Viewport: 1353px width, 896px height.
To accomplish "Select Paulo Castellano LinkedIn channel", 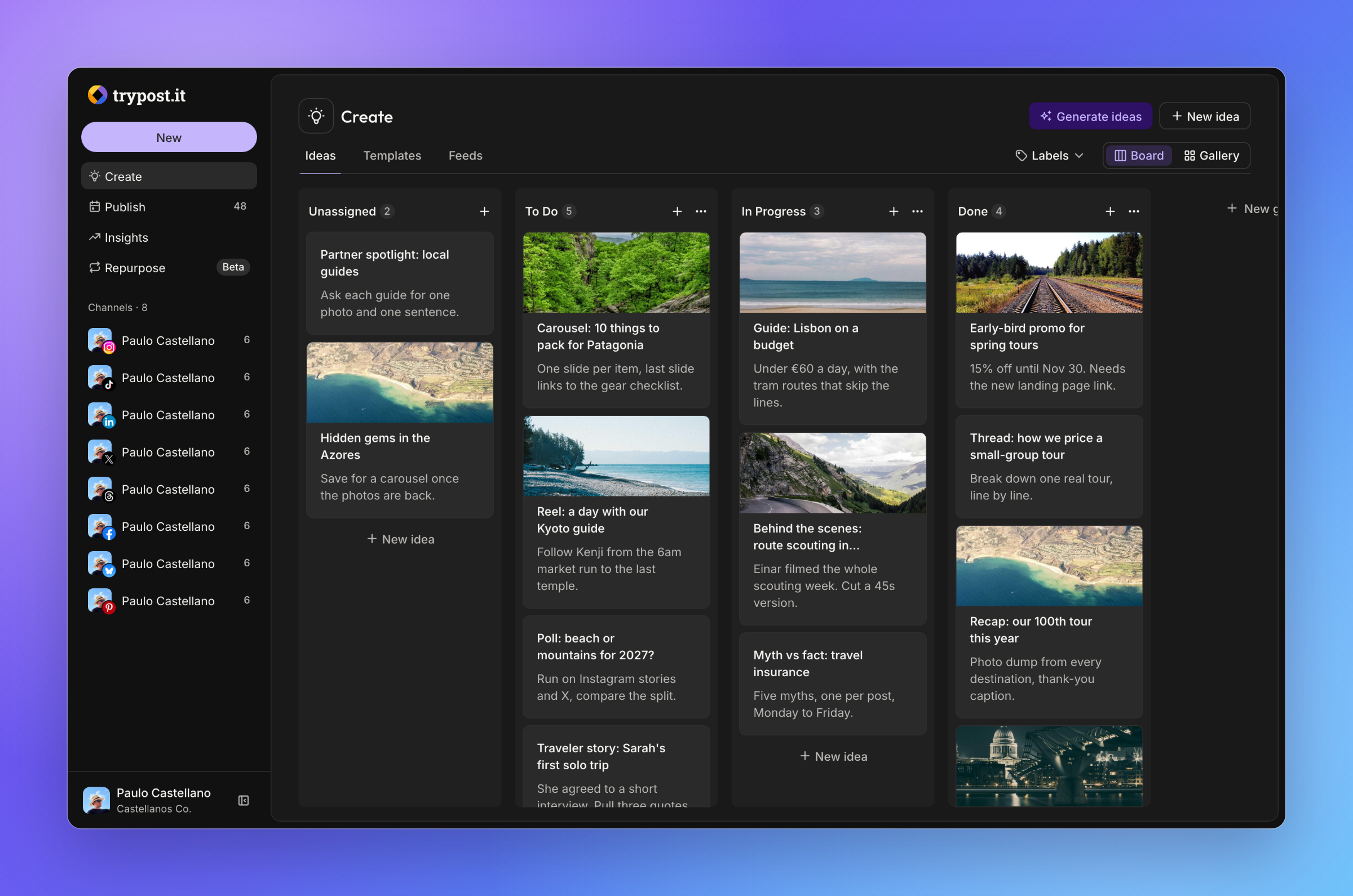I will click(169, 415).
